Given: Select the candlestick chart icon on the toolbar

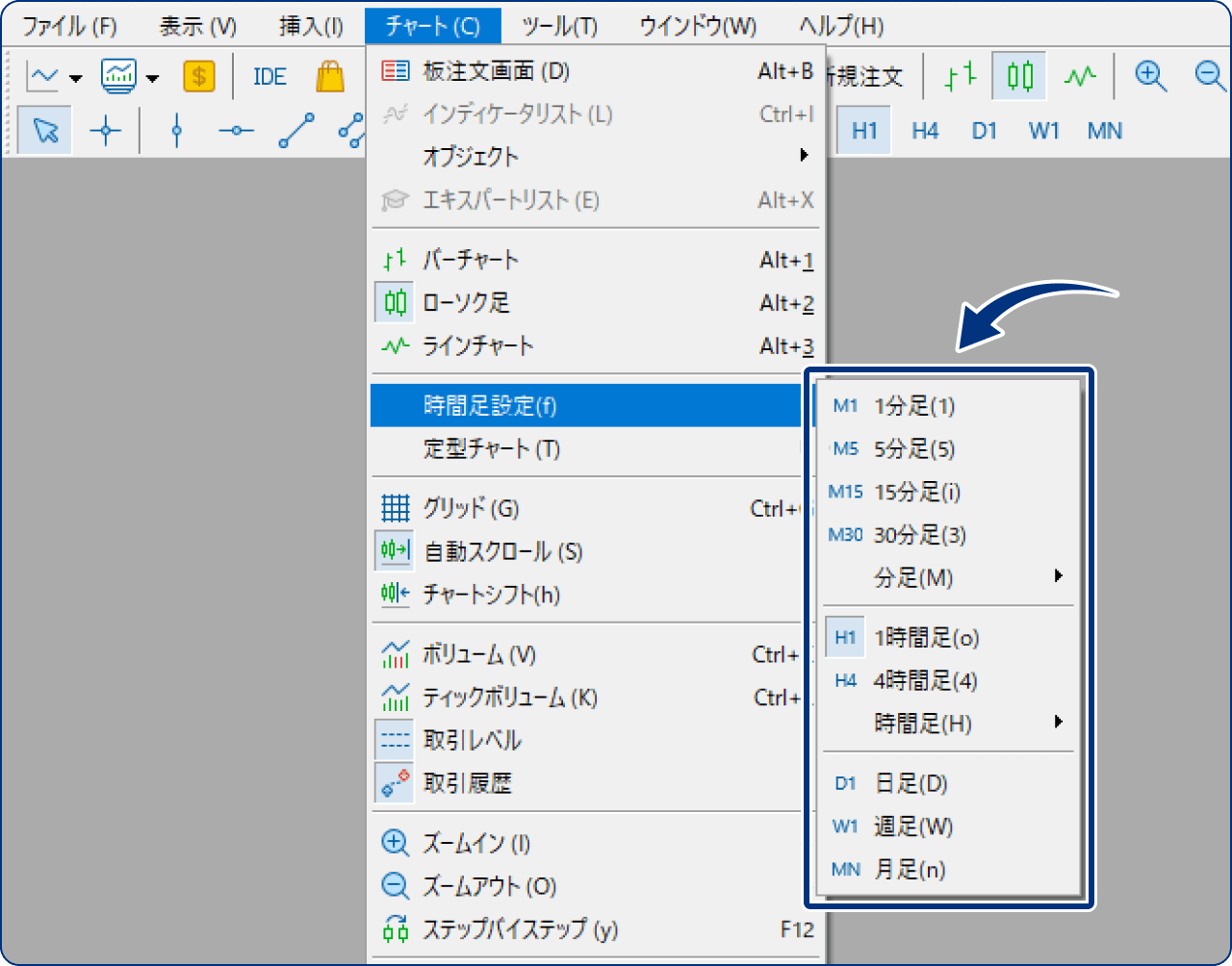Looking at the screenshot, I should coord(1020,76).
